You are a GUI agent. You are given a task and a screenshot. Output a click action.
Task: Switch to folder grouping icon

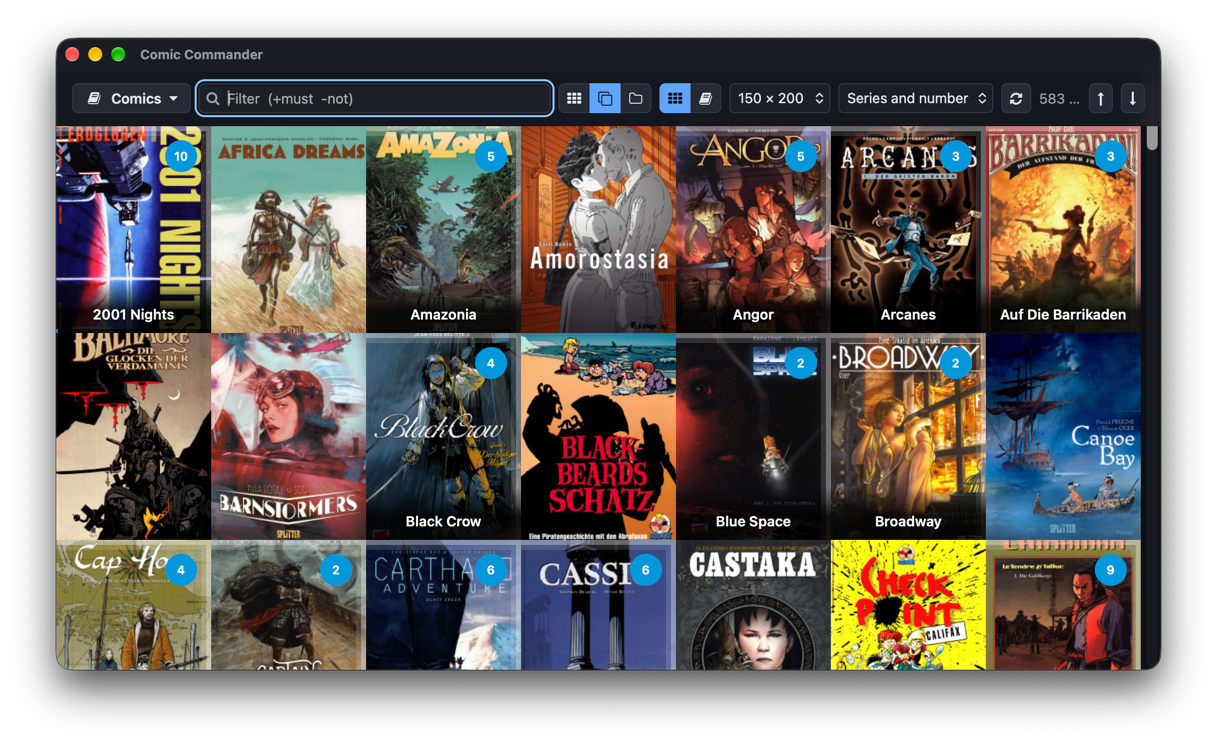point(636,98)
